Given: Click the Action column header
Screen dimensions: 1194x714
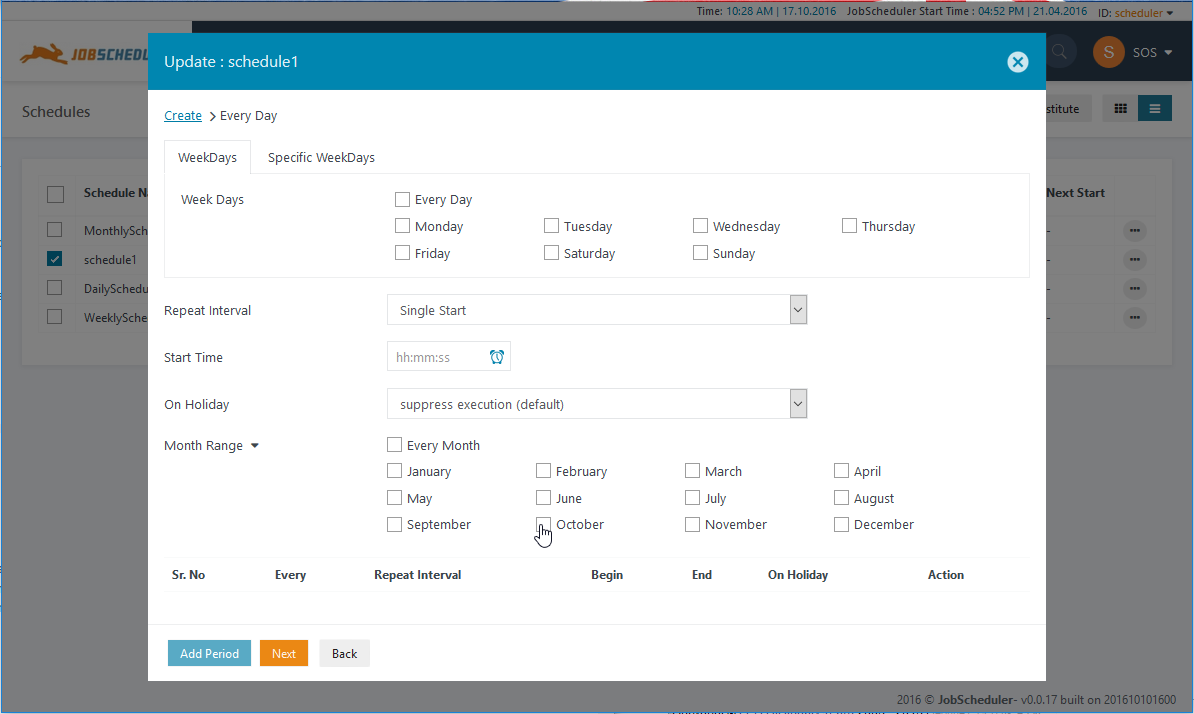Looking at the screenshot, I should (946, 575).
